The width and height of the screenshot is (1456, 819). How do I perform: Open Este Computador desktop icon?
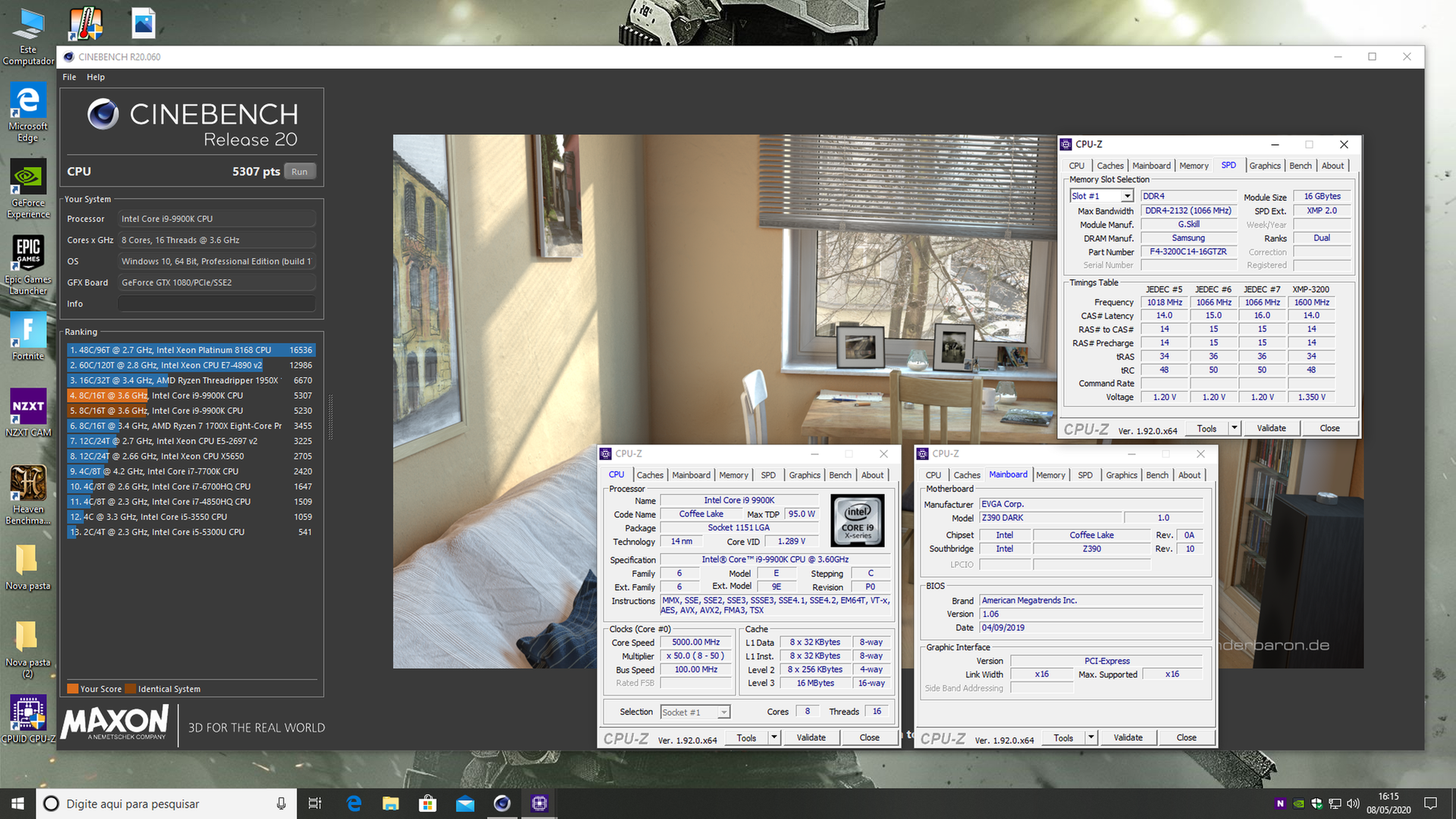tap(28, 36)
